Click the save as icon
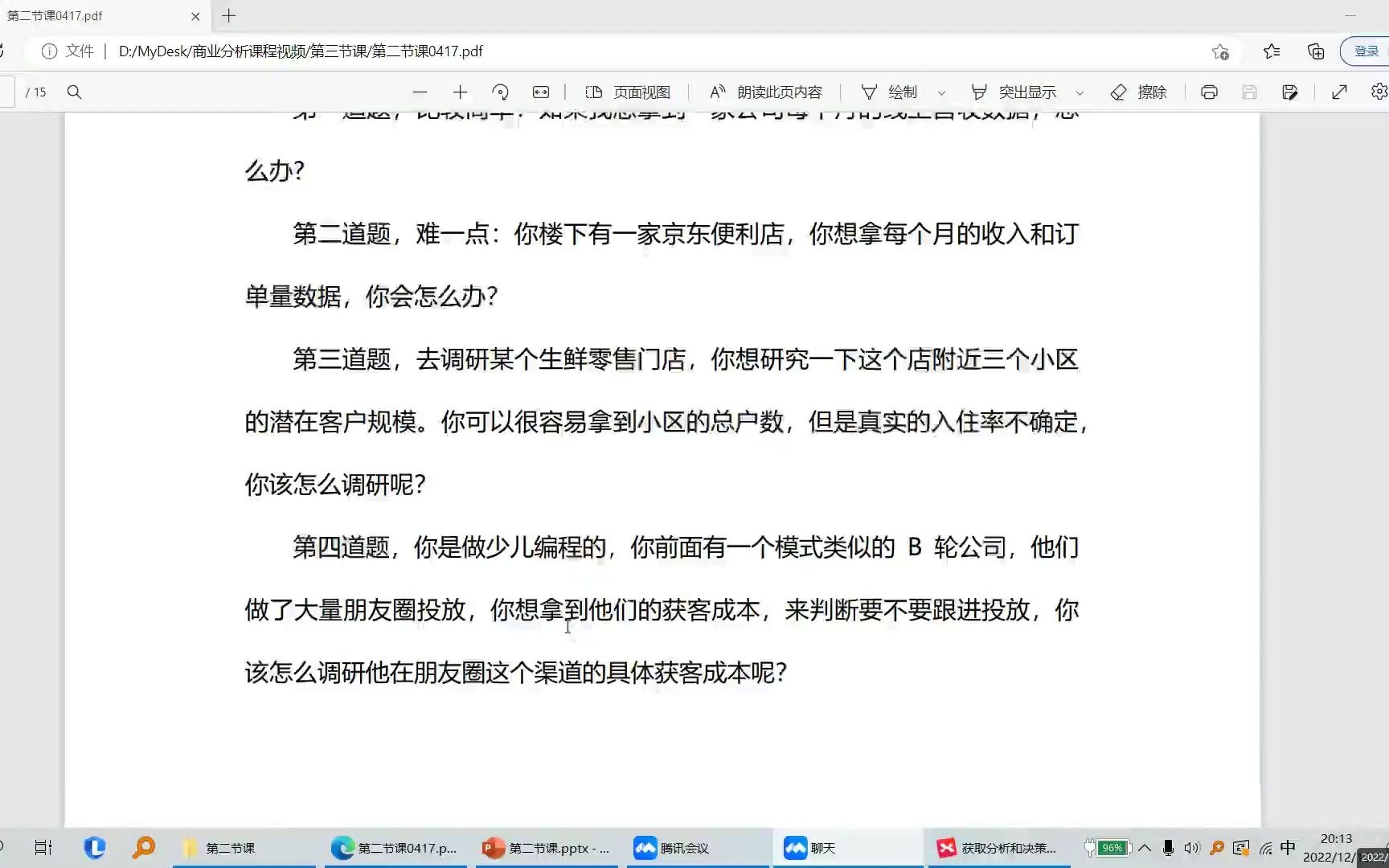1389x868 pixels. pyautogui.click(x=1290, y=92)
